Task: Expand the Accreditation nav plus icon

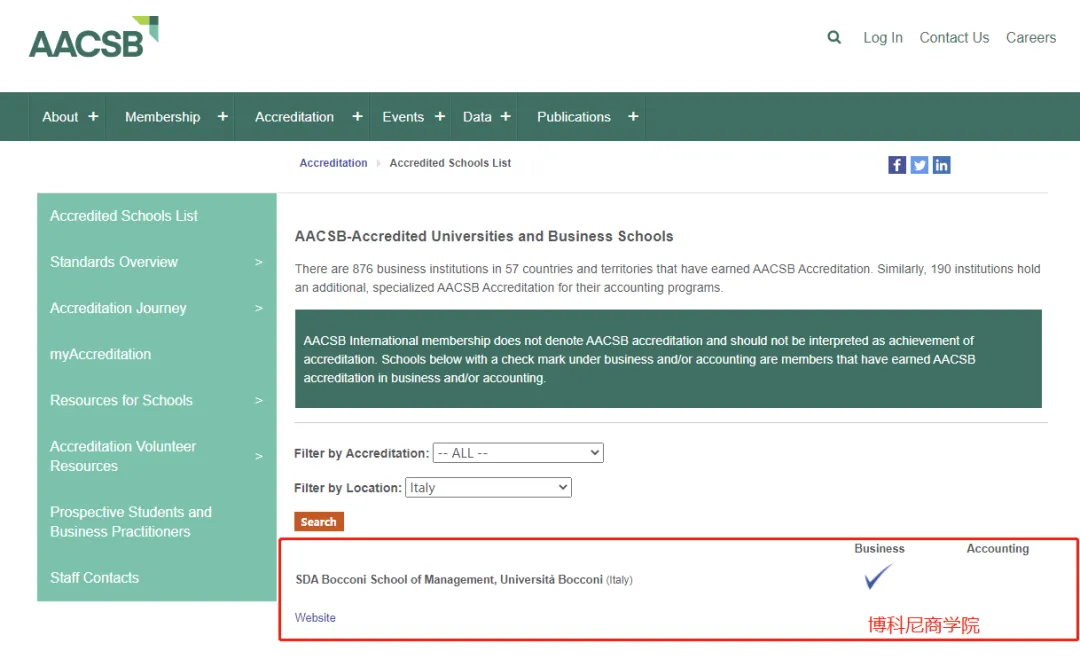Action: pyautogui.click(x=357, y=117)
